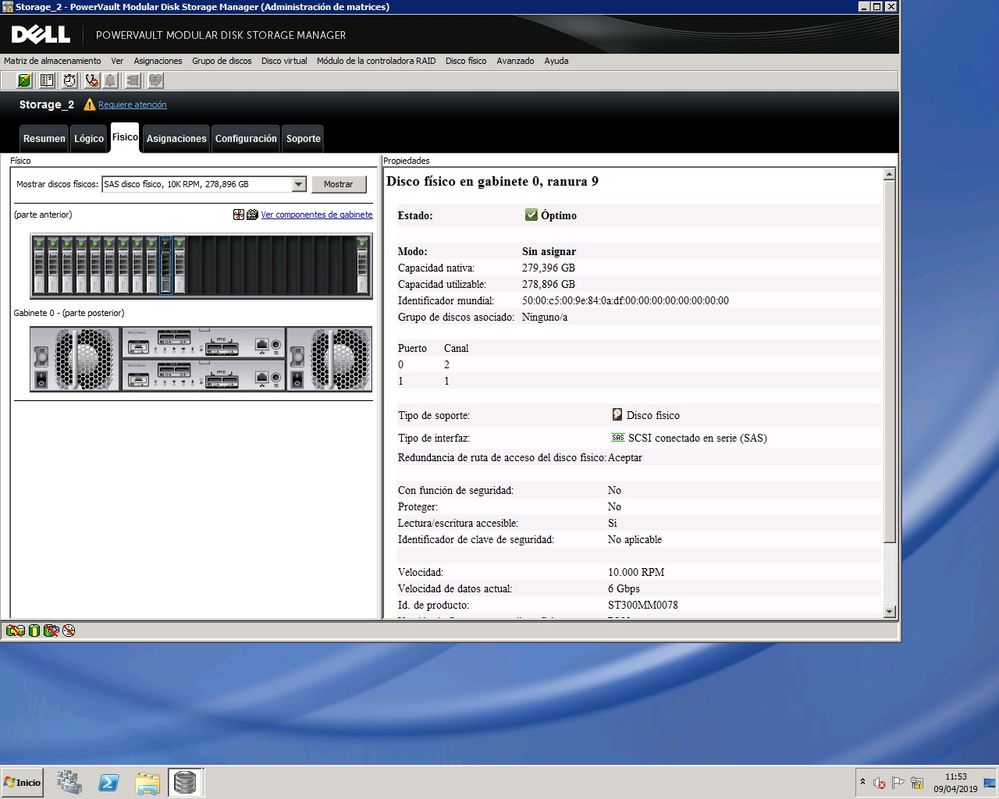Launch the stethoscope Recovery Guru toolbar icon
Screen dimensions: 999x799
92,80
